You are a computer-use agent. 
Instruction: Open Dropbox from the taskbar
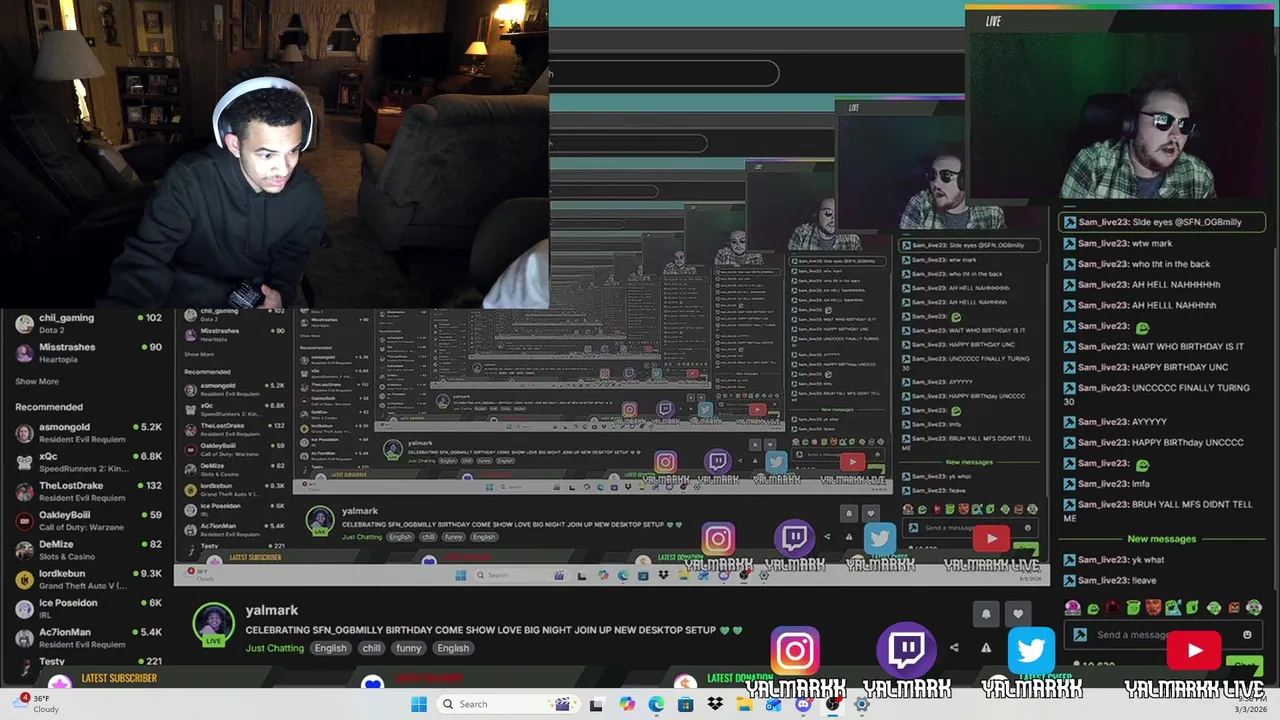click(x=715, y=704)
